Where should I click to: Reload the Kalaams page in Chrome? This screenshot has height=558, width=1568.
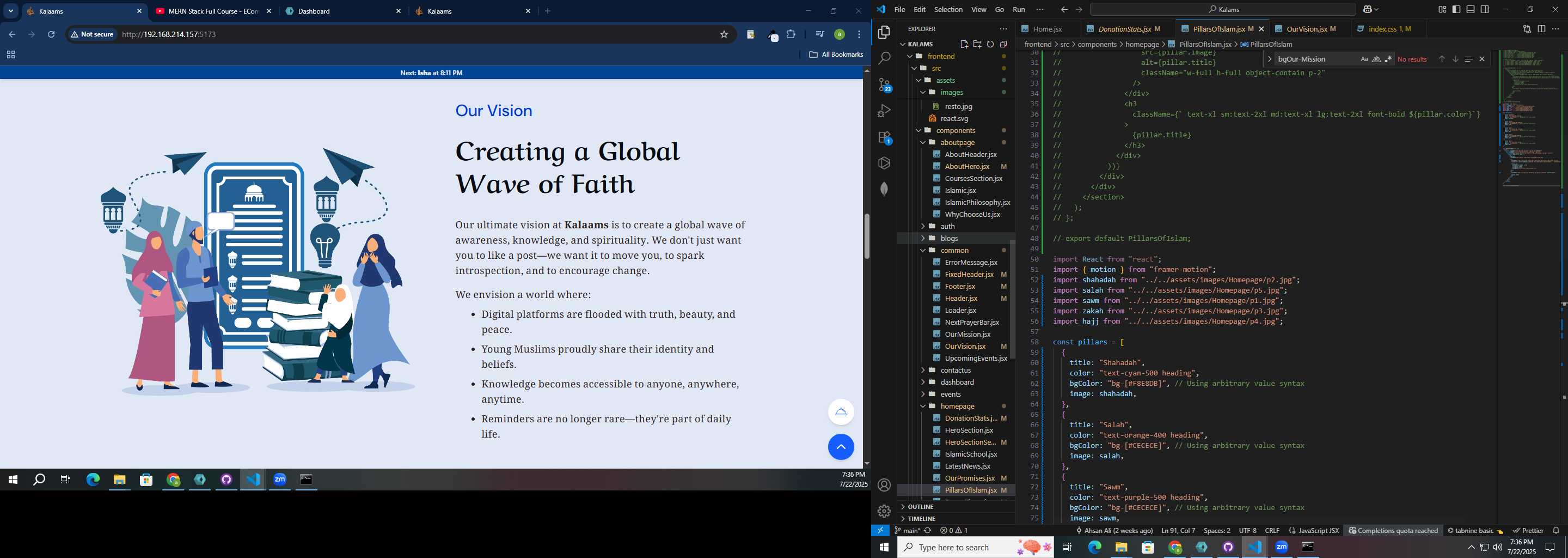click(51, 34)
